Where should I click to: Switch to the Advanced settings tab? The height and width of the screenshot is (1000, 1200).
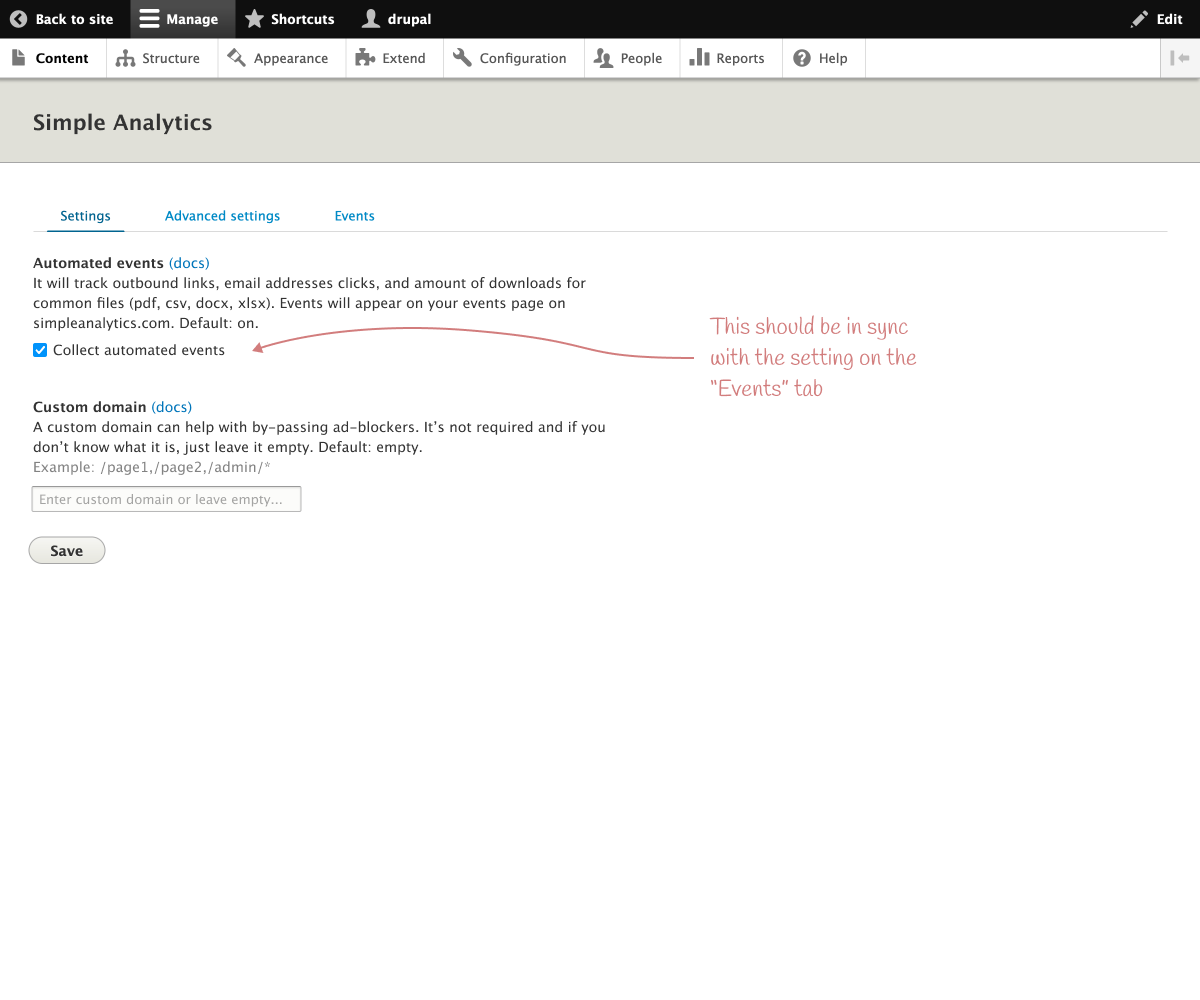tap(222, 216)
